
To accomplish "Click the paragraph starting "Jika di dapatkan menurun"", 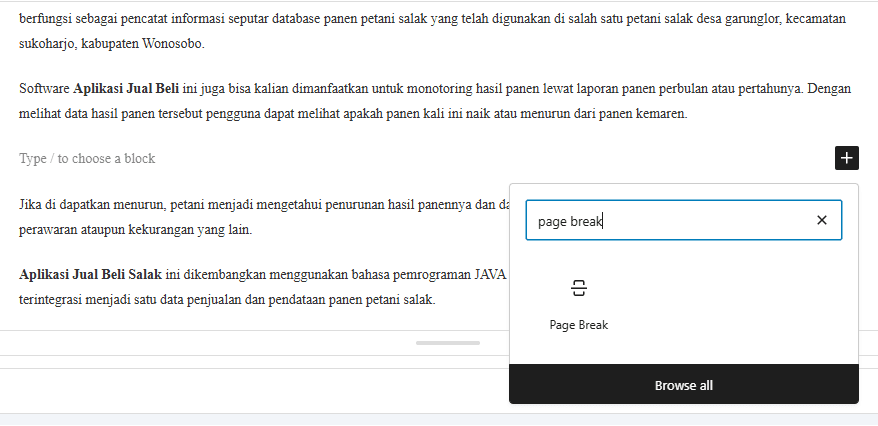I will click(x=264, y=217).
